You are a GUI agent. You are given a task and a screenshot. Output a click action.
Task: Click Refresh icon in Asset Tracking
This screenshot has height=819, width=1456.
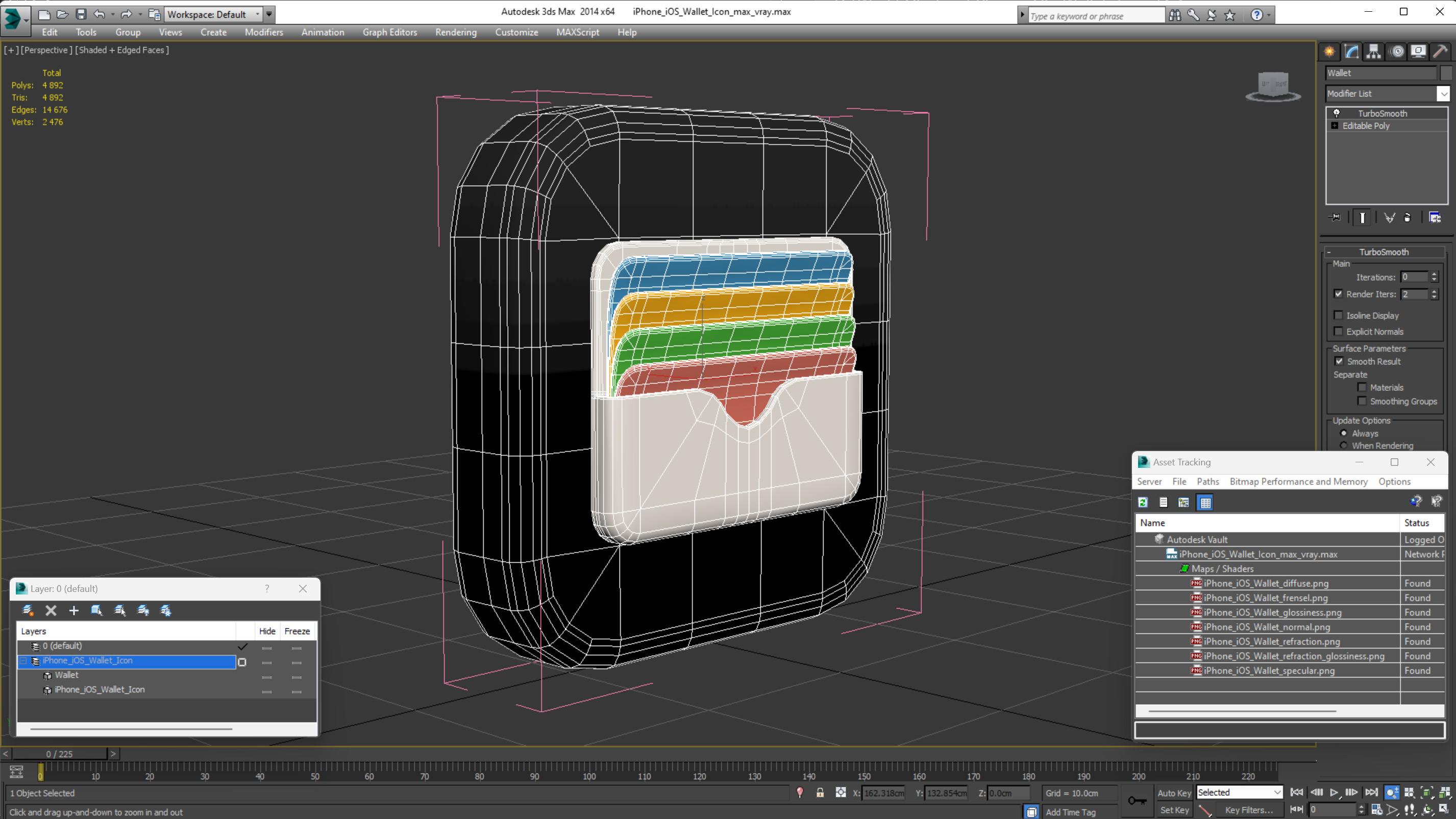[1143, 503]
